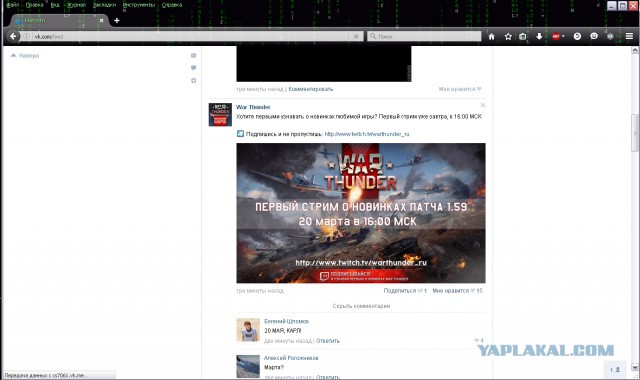640x380 pixels.
Task: Go back using the browser back arrow
Action: point(13,36)
